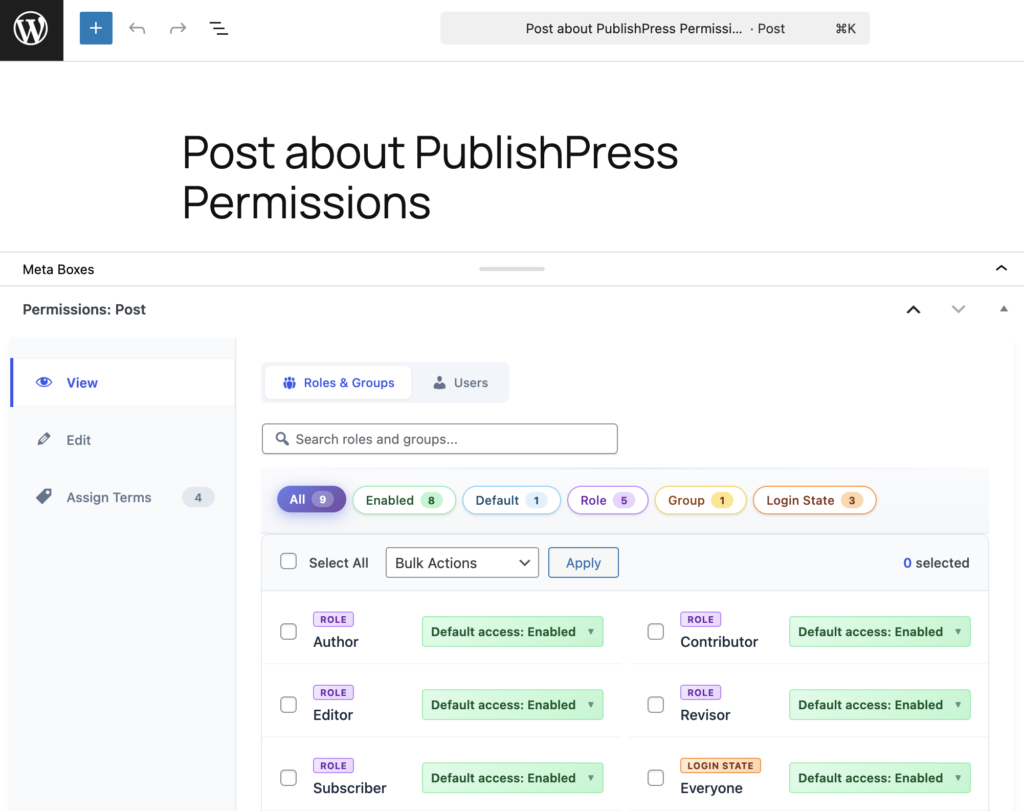Collapse the Meta Boxes section chevron
Screen dimensions: 1024x811
coord(1001,268)
